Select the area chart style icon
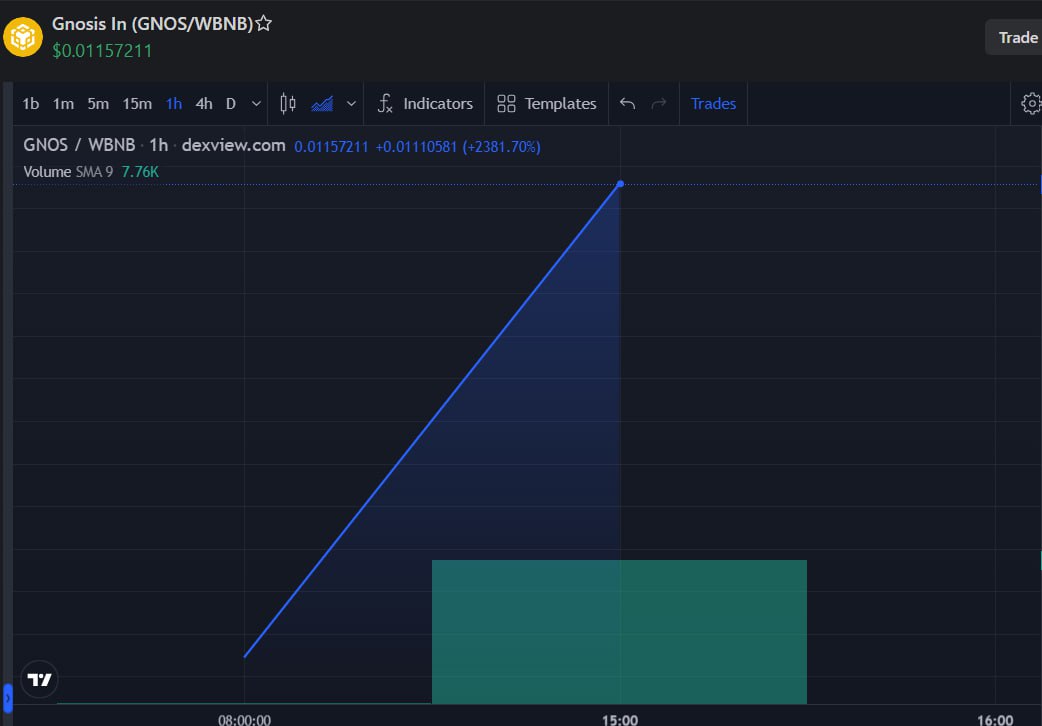This screenshot has height=726, width=1042. tap(322, 104)
